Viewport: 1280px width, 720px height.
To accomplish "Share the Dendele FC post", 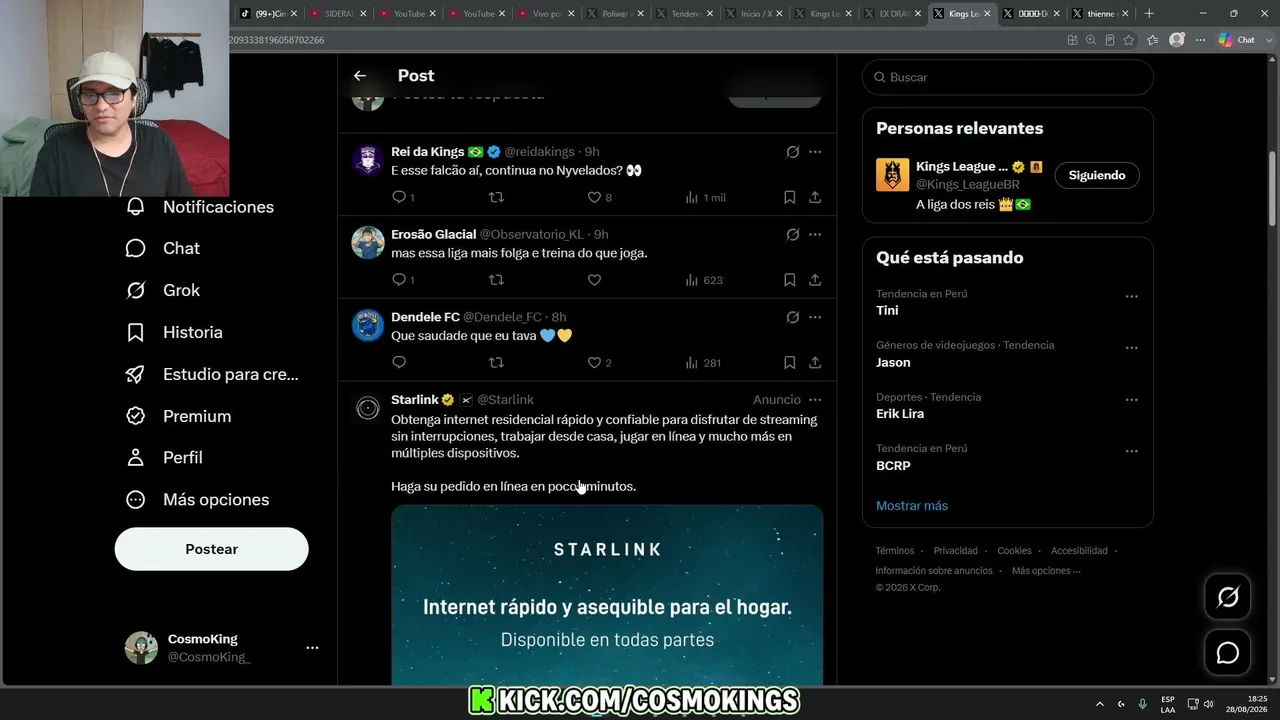I will click(x=815, y=362).
